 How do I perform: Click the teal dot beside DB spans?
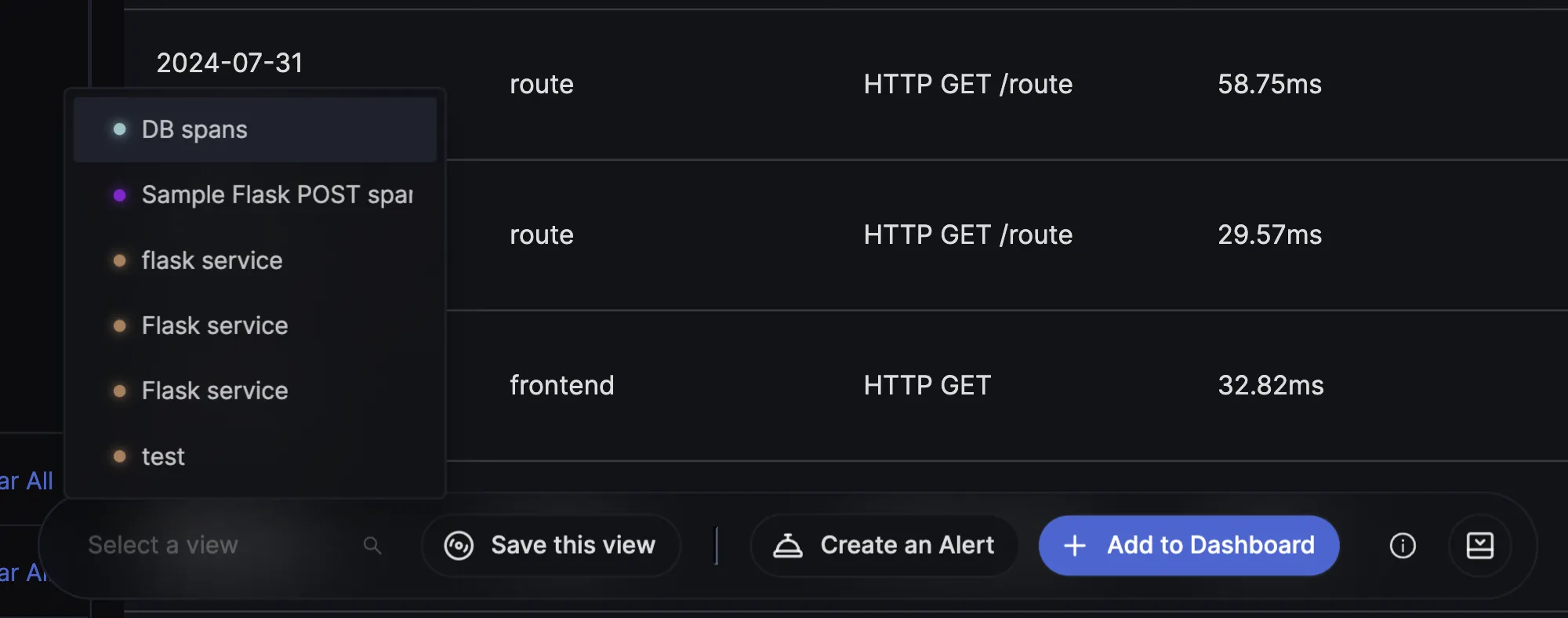tap(119, 129)
